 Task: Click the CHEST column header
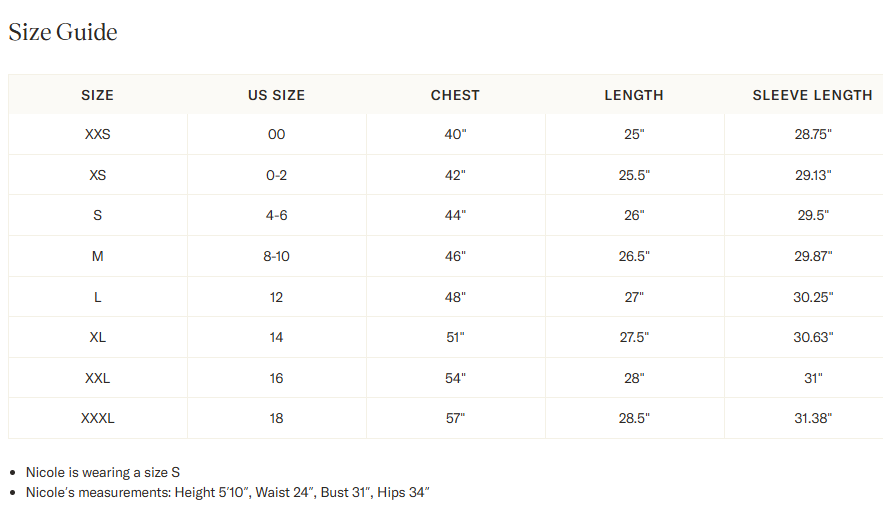455,95
